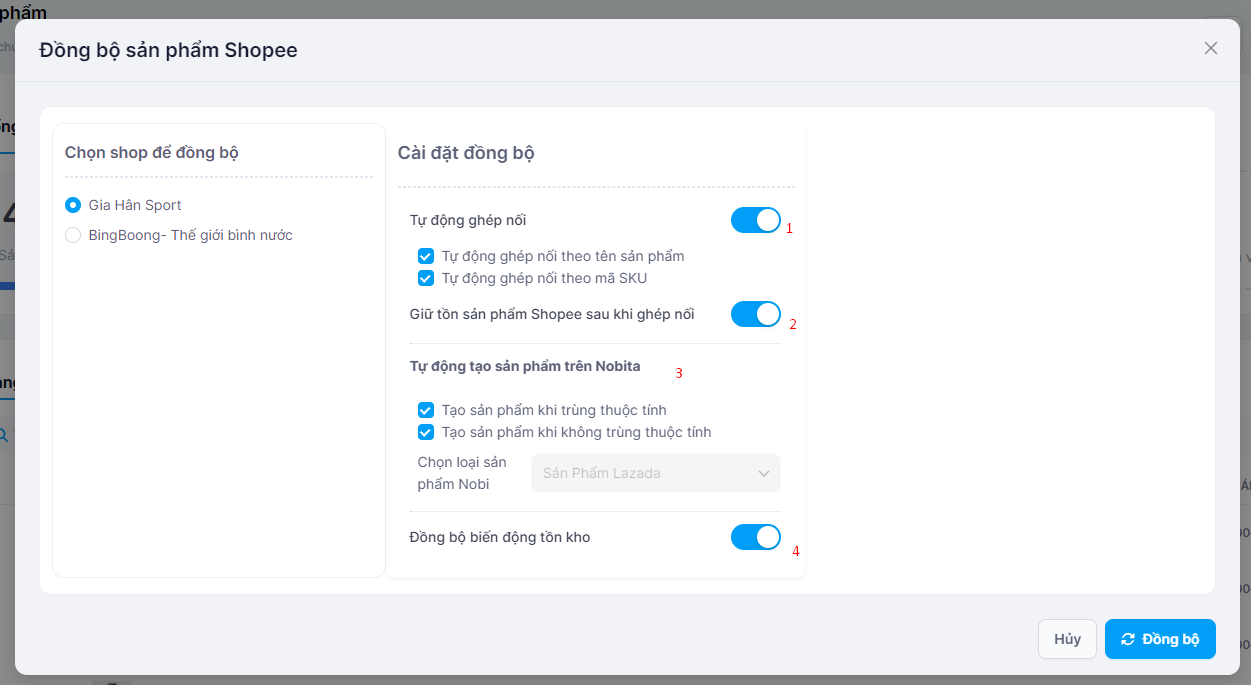Click the Chọn loại sản phẩm Nobi label
Image resolution: width=1251 pixels, height=685 pixels.
coord(462,473)
